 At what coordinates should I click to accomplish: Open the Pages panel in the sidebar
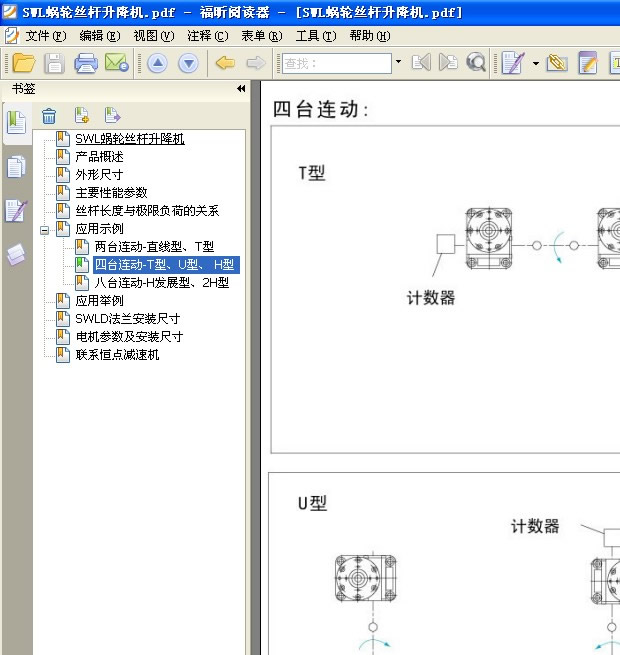click(16, 166)
